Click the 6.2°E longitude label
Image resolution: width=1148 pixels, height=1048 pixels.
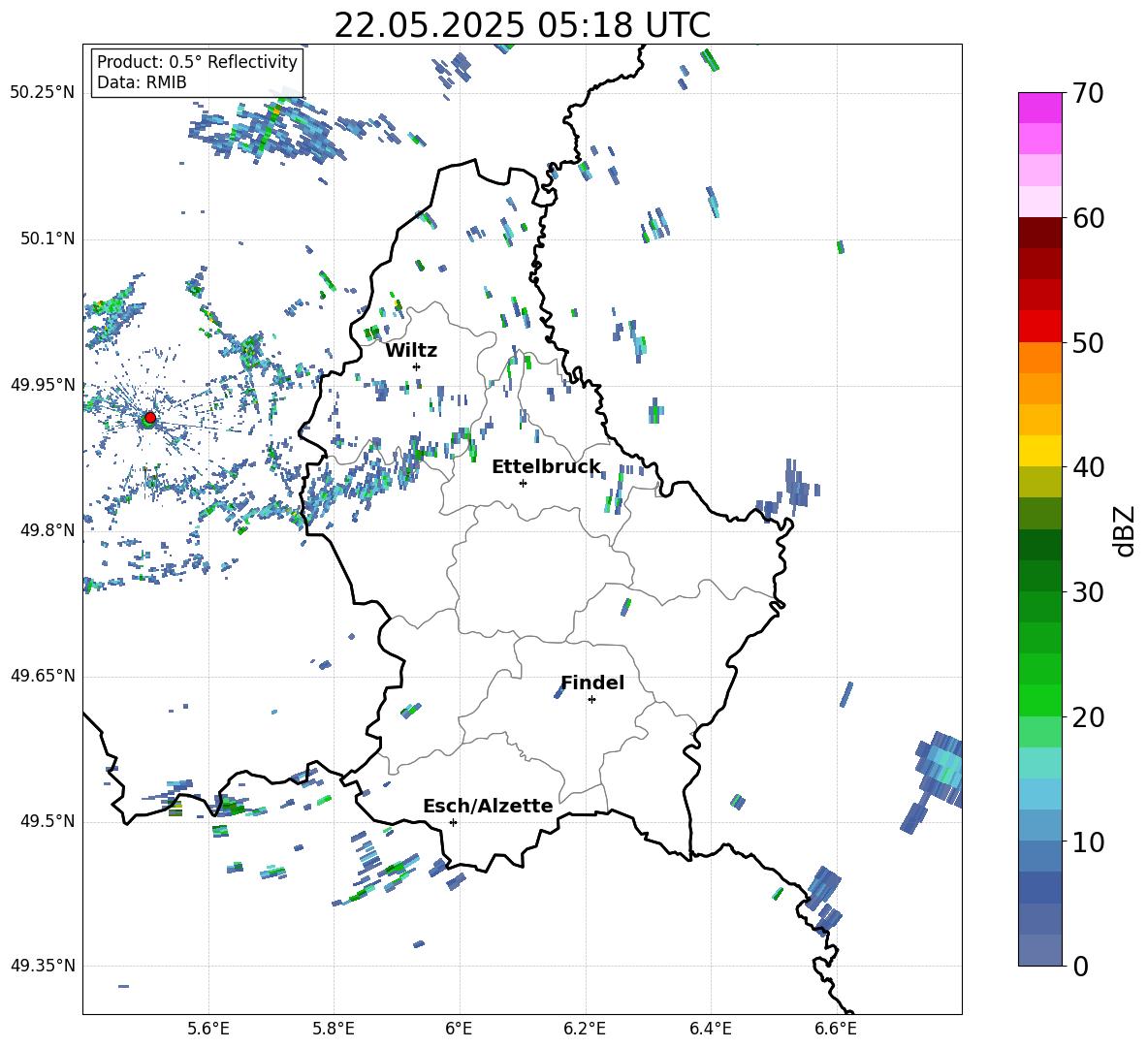coord(585,1029)
